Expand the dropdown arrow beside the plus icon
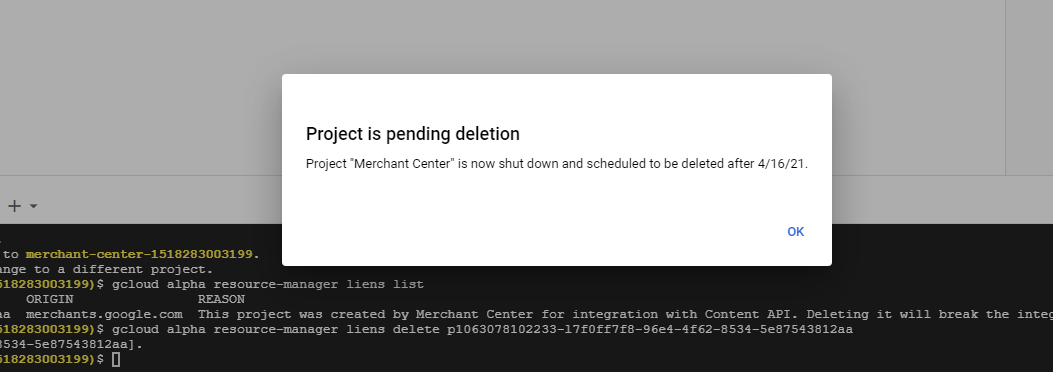The image size is (1053, 372). tap(33, 206)
